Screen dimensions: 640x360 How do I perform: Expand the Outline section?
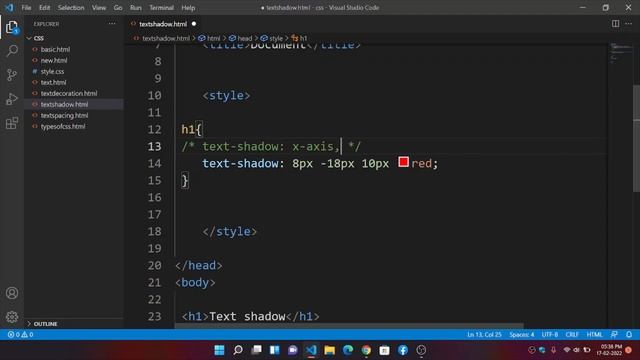45,324
